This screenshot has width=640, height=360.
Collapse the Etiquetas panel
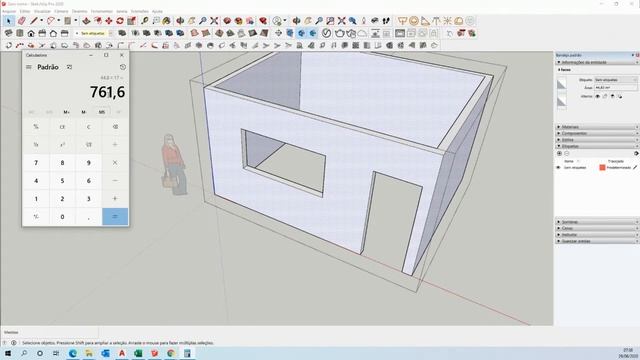coord(597,146)
